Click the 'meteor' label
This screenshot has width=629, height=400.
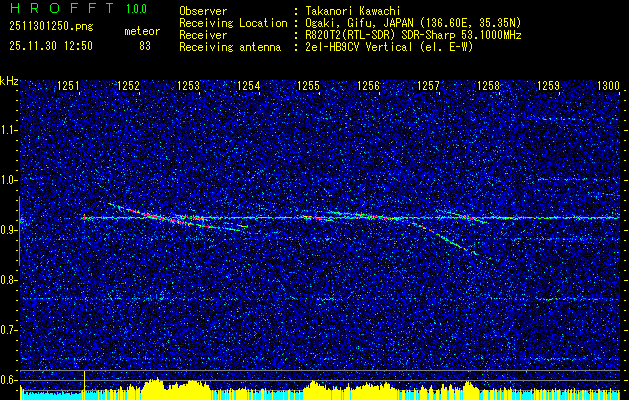point(142,31)
